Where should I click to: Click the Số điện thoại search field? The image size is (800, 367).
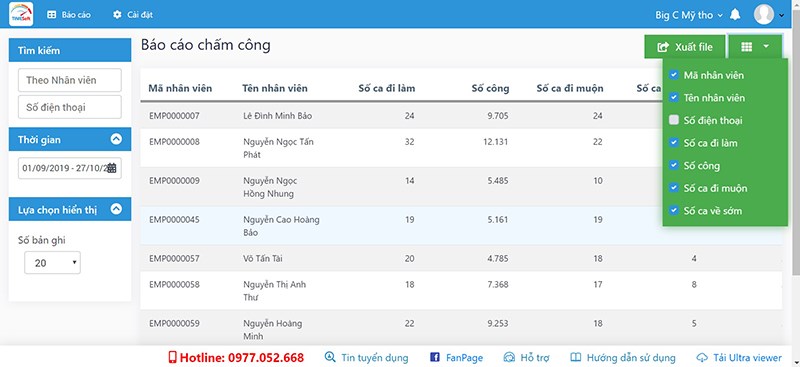click(70, 107)
